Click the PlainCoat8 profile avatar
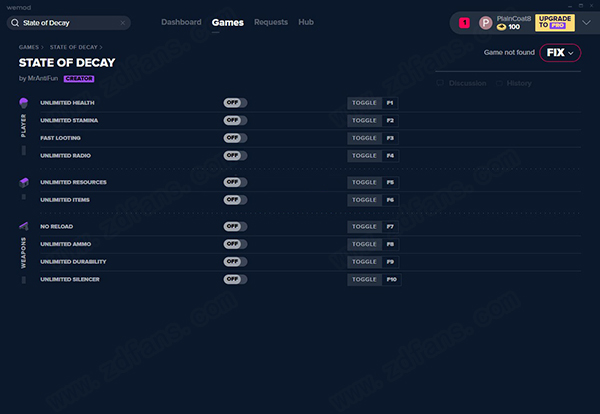 click(486, 23)
